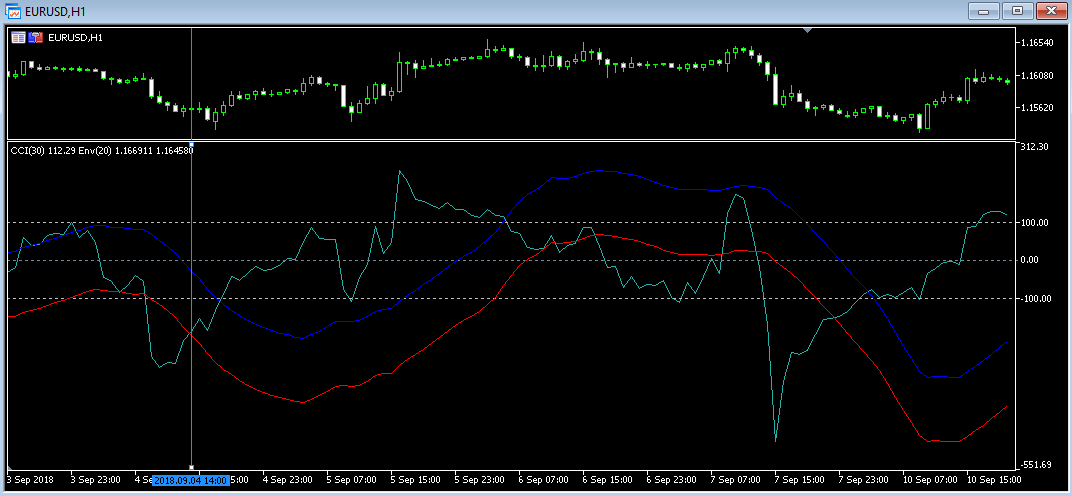The height and width of the screenshot is (496, 1072).
Task: Open the Market Depth panel icon on chart
Action: tap(18, 38)
